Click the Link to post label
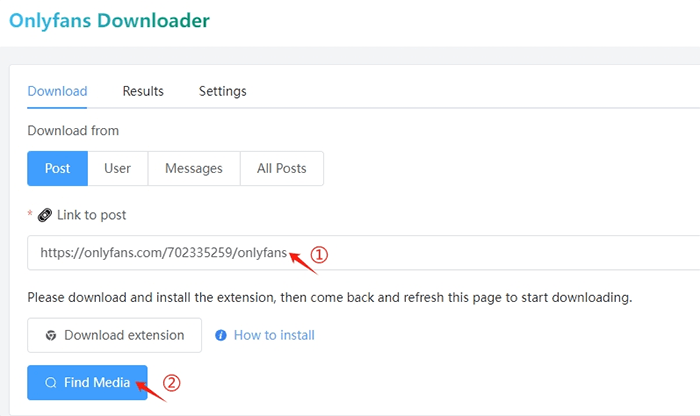 pyautogui.click(x=92, y=215)
